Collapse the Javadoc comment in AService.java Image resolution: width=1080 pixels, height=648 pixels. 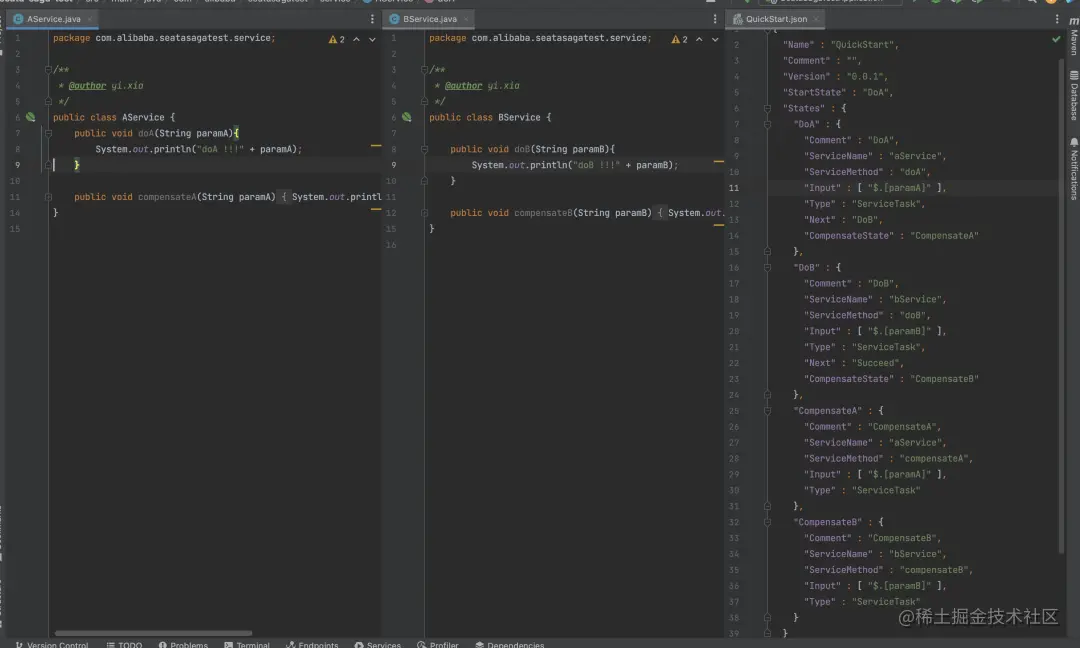(x=48, y=70)
